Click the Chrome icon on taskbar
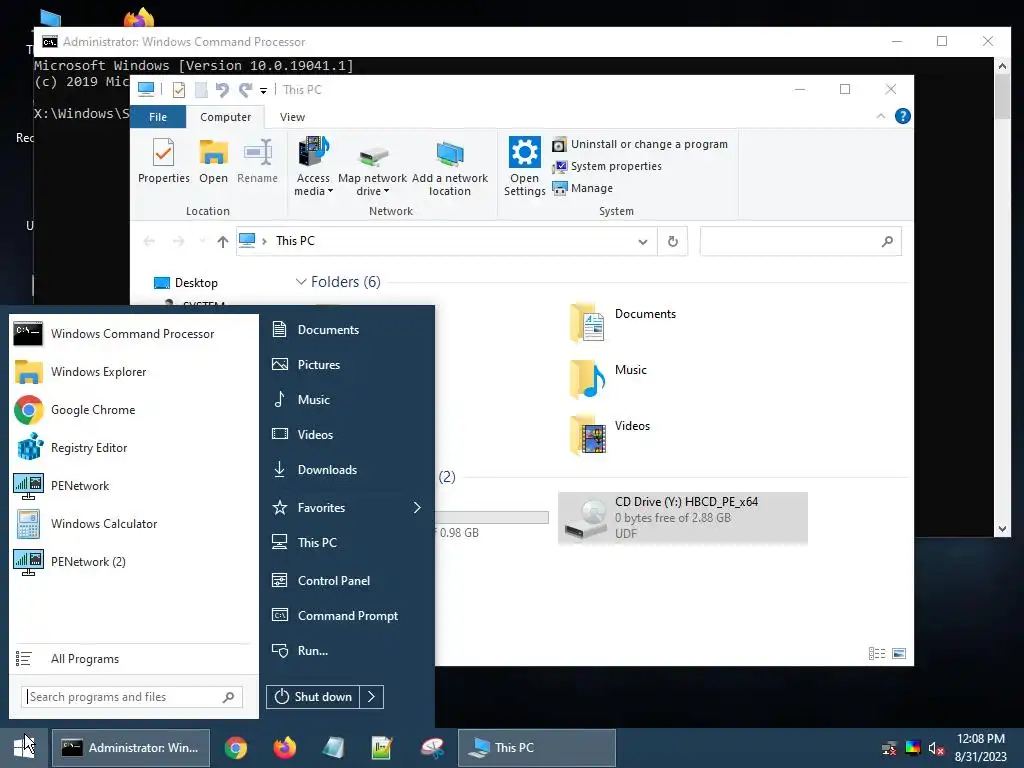This screenshot has height=768, width=1024. pyautogui.click(x=236, y=748)
